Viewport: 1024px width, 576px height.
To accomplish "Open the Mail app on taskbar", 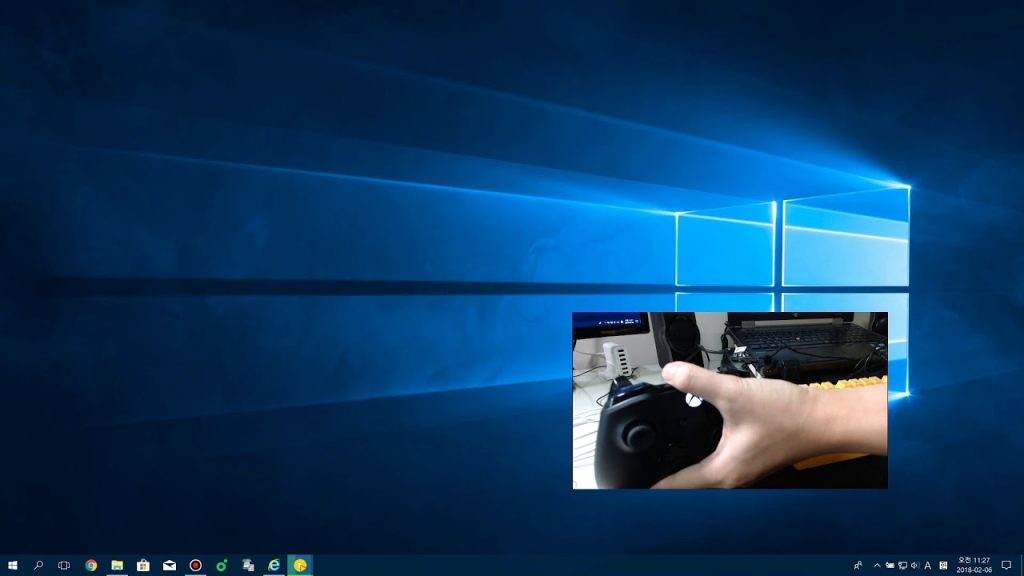I will [x=169, y=565].
